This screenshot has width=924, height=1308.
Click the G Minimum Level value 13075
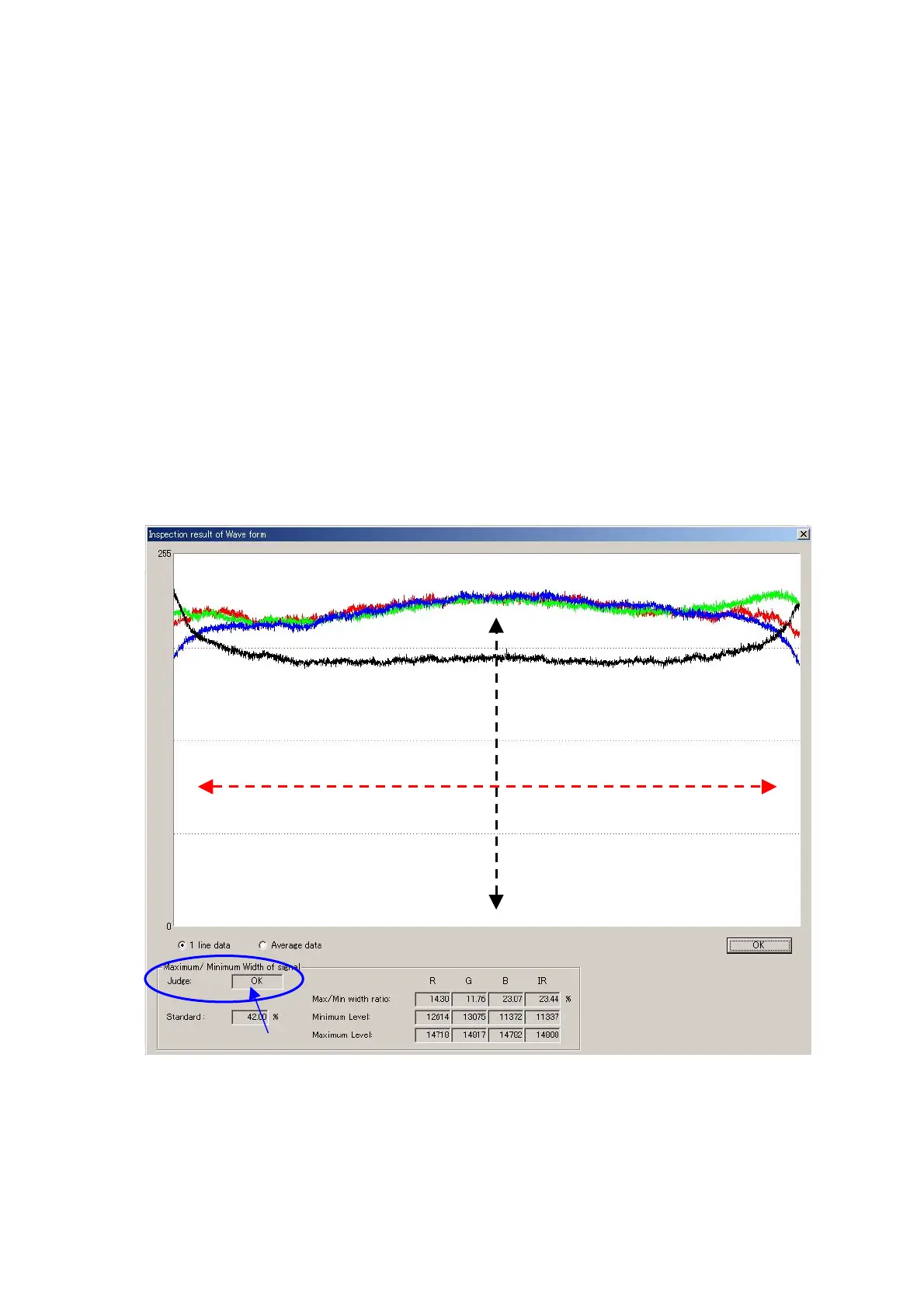click(x=470, y=1017)
